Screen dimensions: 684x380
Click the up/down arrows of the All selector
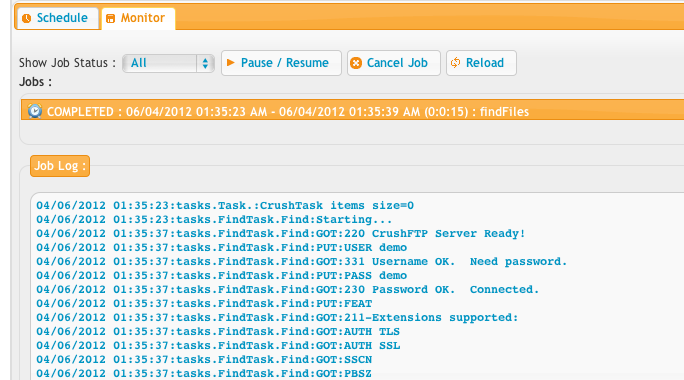point(205,63)
